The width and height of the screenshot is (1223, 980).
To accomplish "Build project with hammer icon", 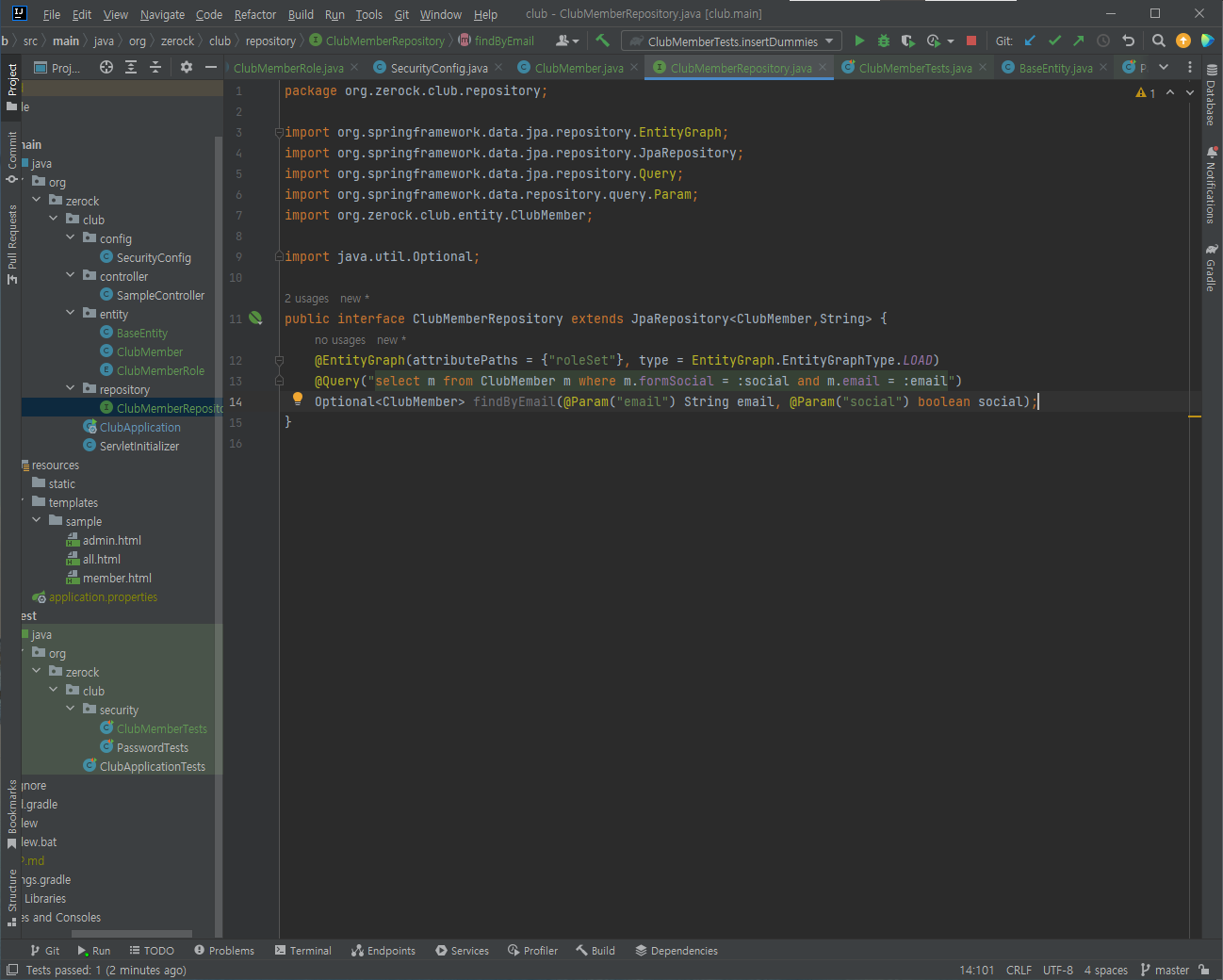I will click(603, 41).
